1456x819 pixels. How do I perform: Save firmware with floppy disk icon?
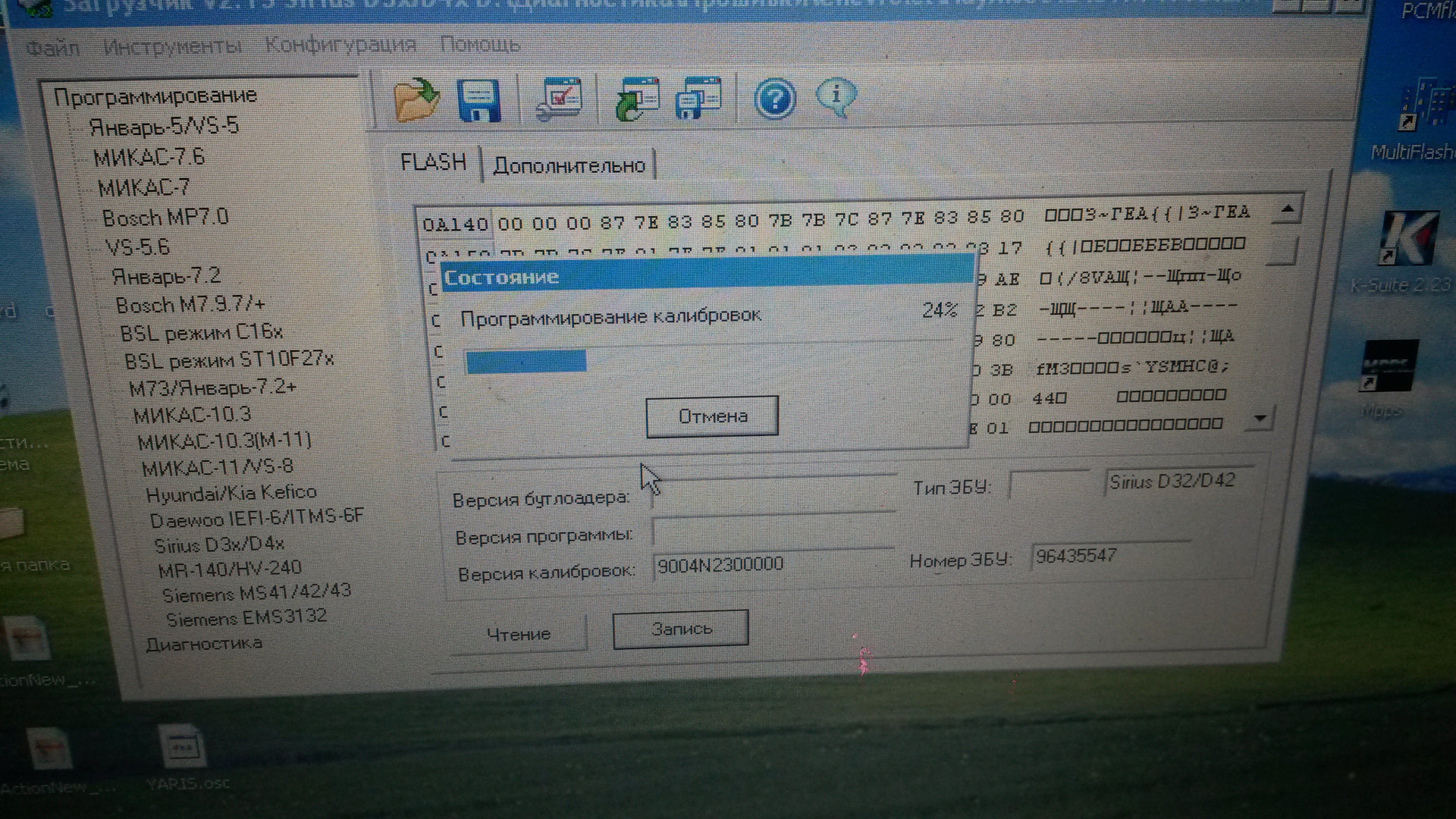point(479,100)
